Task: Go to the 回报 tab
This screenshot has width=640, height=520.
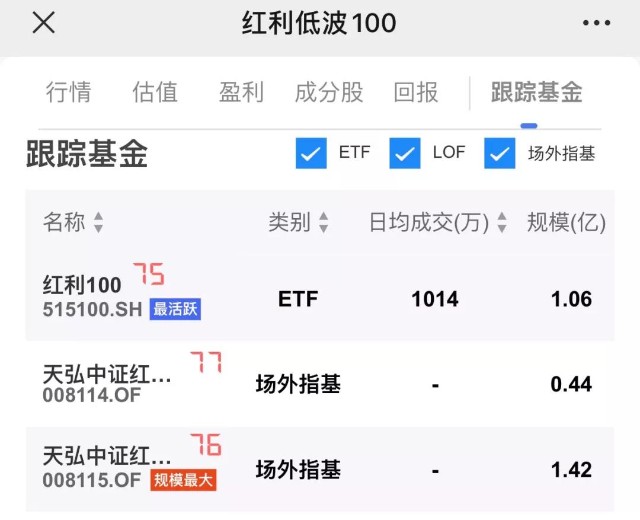Action: click(416, 93)
